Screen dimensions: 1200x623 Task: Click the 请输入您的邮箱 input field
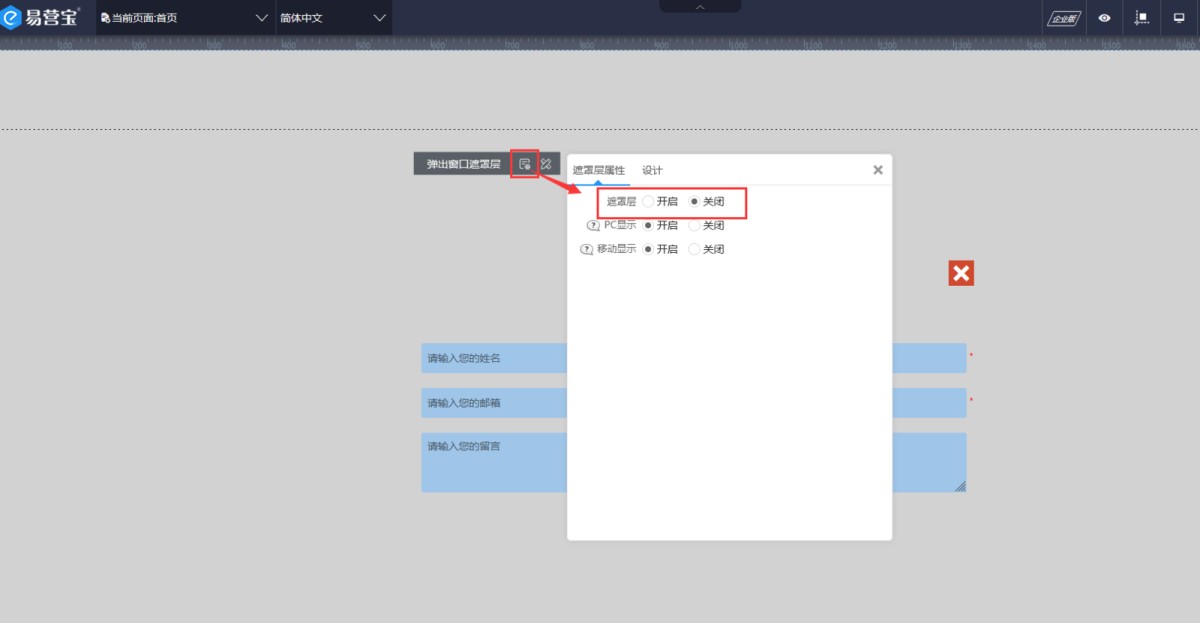click(x=693, y=403)
